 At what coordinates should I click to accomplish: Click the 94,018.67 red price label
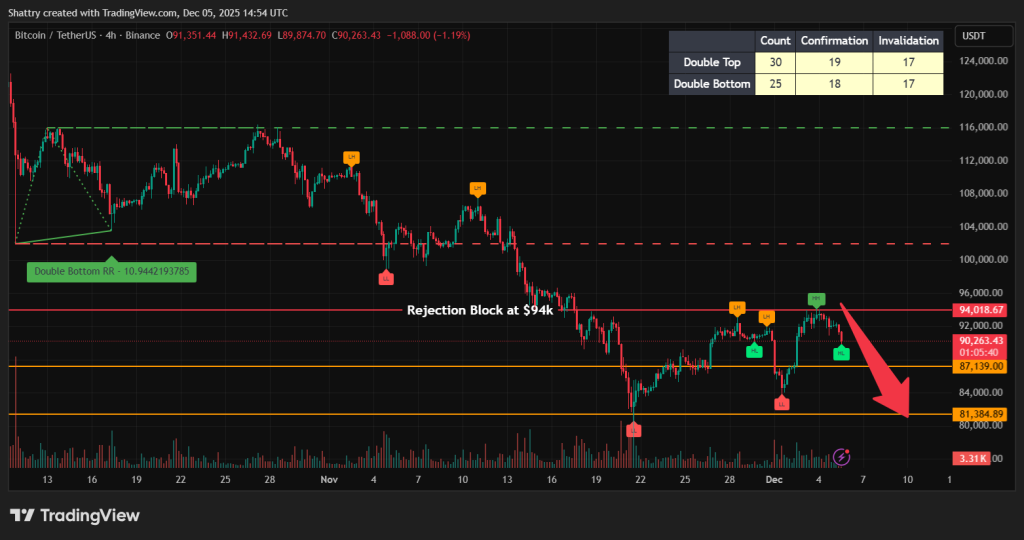tap(981, 311)
